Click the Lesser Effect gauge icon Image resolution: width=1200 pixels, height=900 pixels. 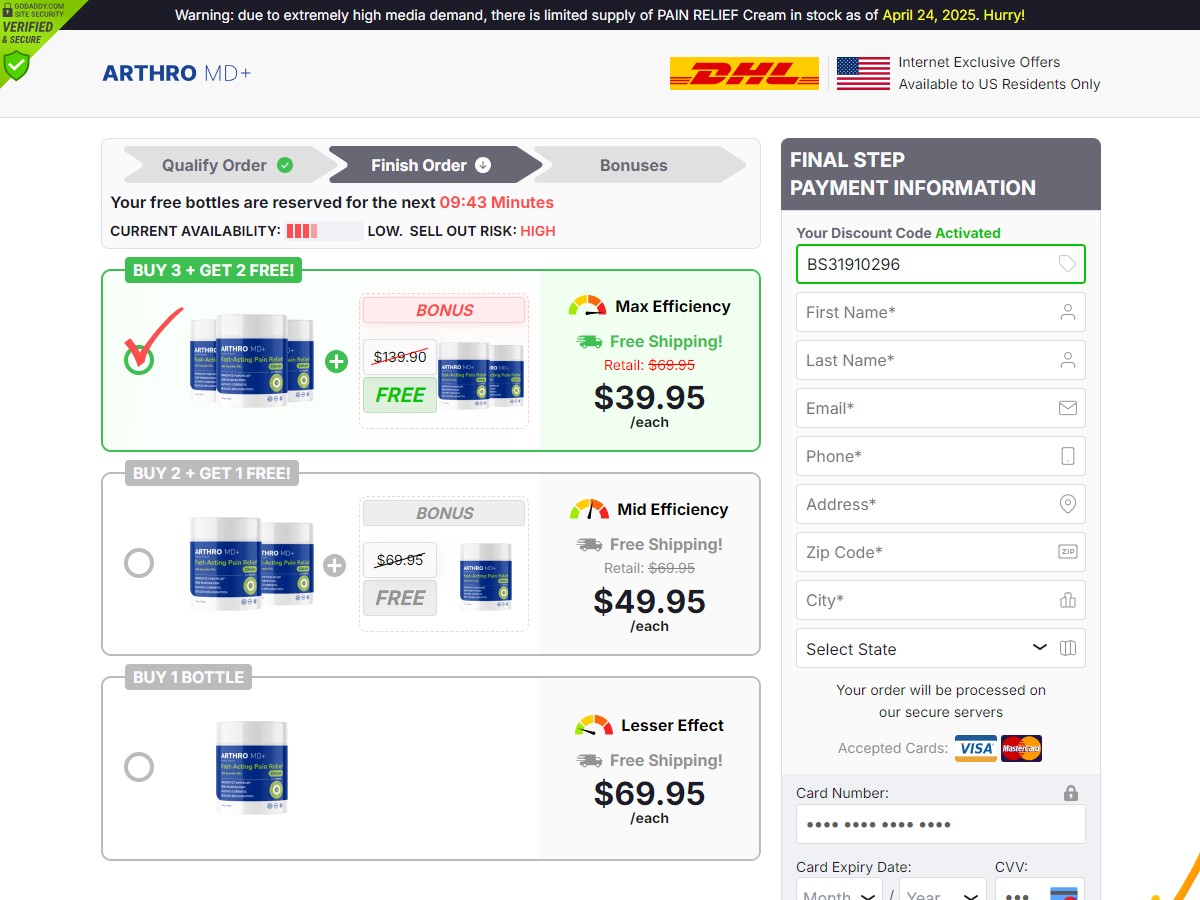[x=594, y=725]
